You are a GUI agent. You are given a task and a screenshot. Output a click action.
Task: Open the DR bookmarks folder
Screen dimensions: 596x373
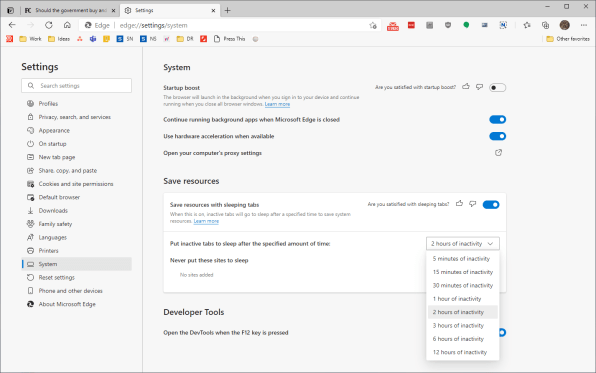(x=185, y=39)
